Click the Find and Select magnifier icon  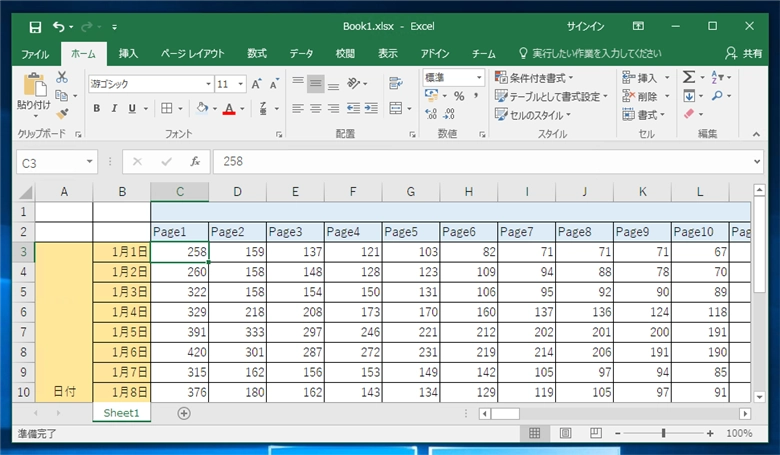[x=717, y=95]
